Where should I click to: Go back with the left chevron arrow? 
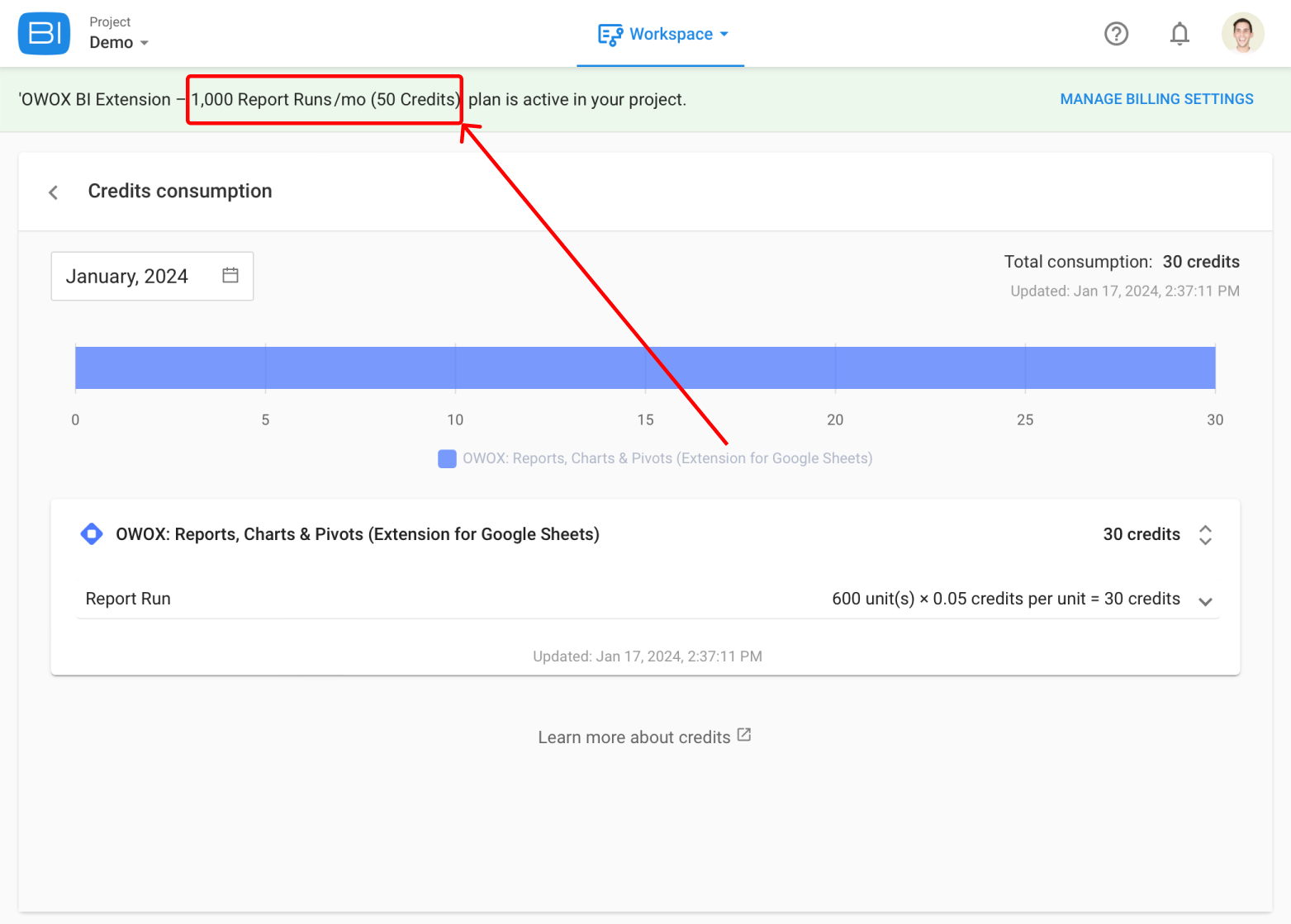tap(54, 192)
